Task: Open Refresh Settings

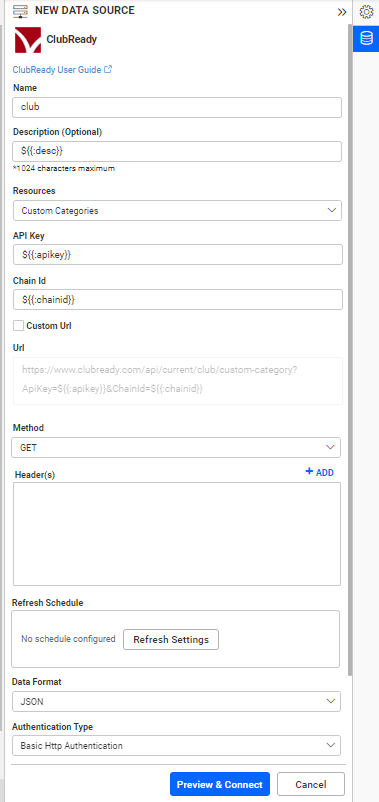Action: coord(171,639)
